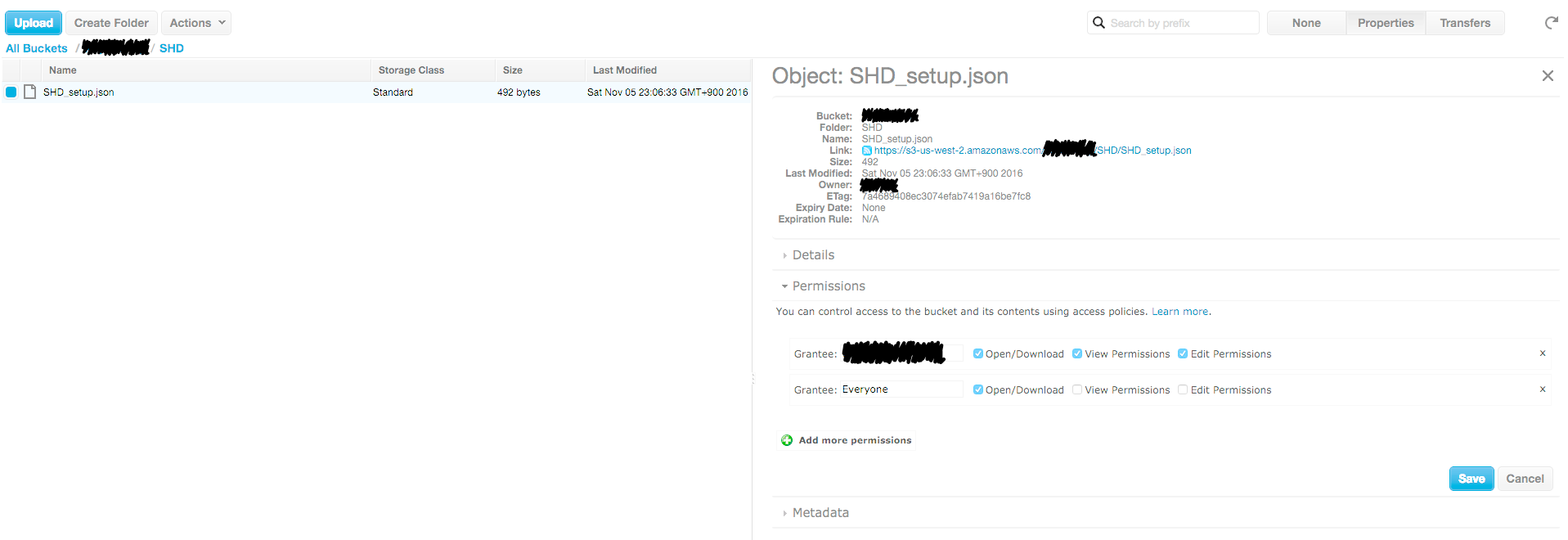
Task: Click the green plus icon for adding permissions
Action: [787, 440]
